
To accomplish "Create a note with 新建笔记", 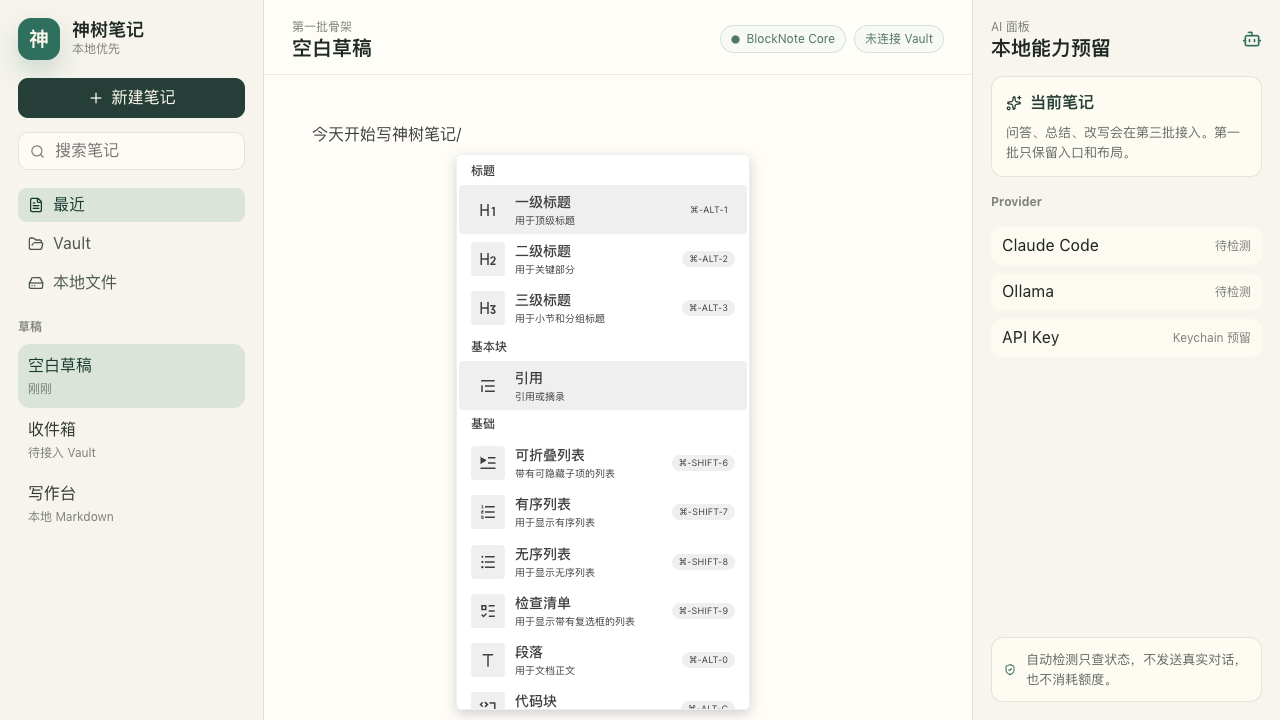I will click(x=131, y=98).
